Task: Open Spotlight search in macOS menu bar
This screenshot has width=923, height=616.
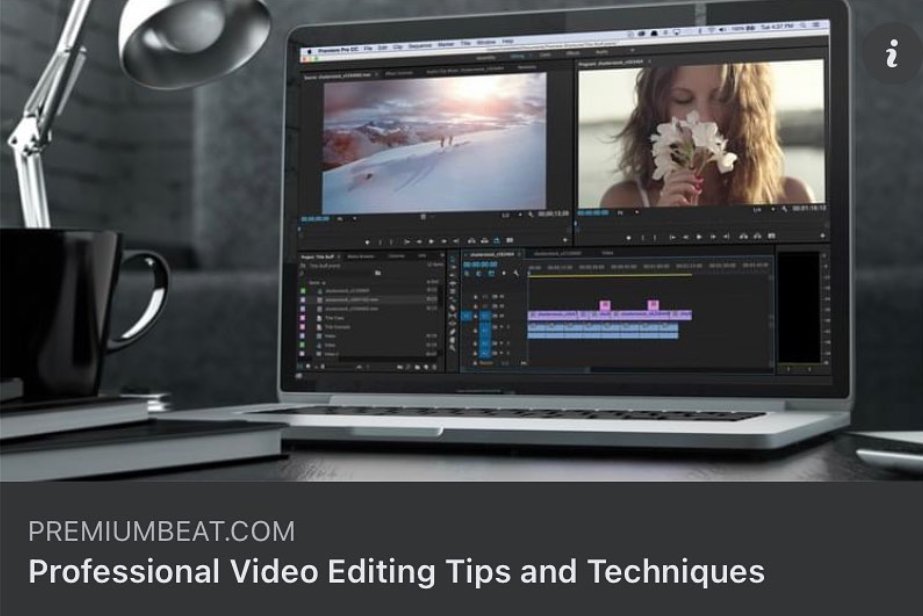Action: pyautogui.click(x=803, y=26)
